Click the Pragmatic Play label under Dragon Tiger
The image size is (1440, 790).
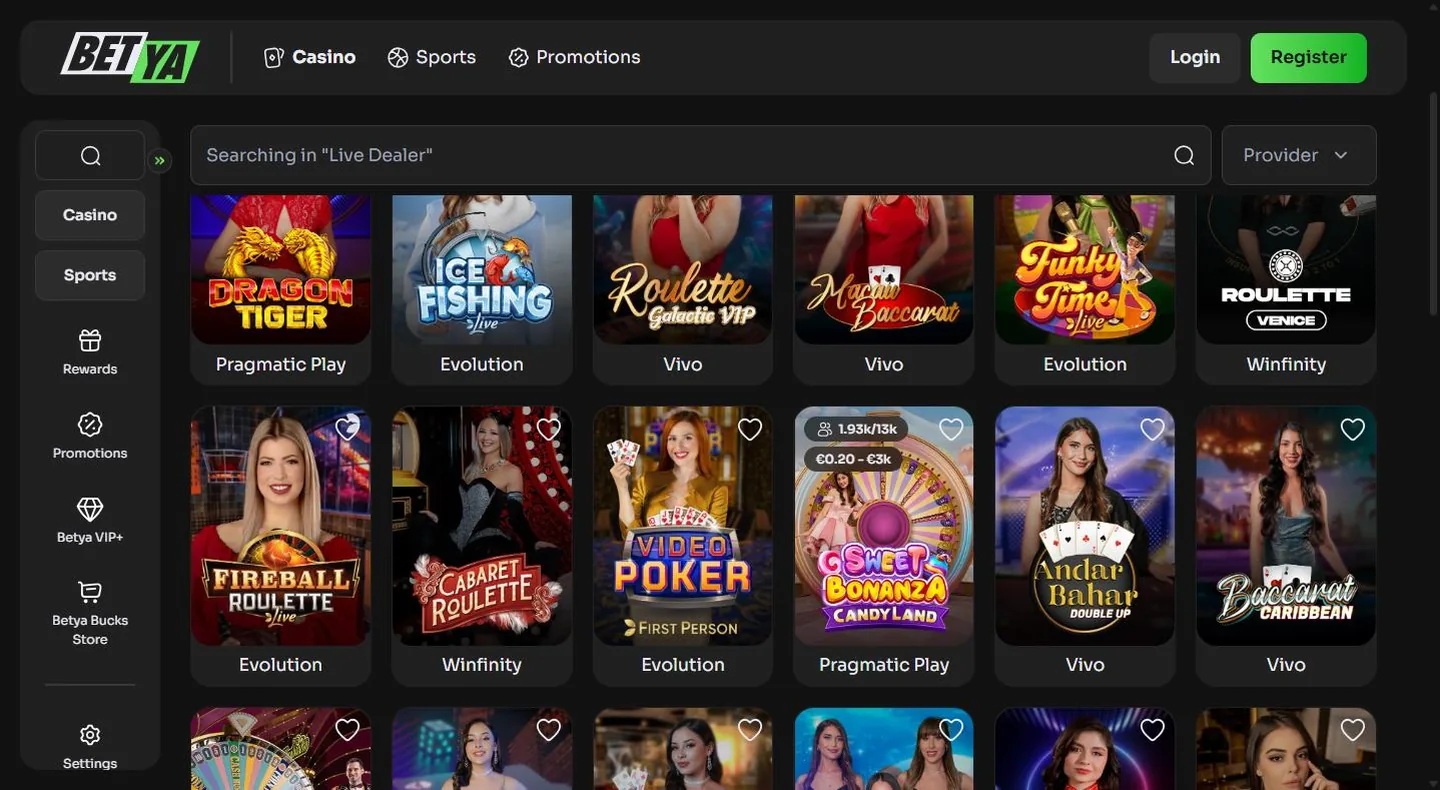pyautogui.click(x=281, y=364)
